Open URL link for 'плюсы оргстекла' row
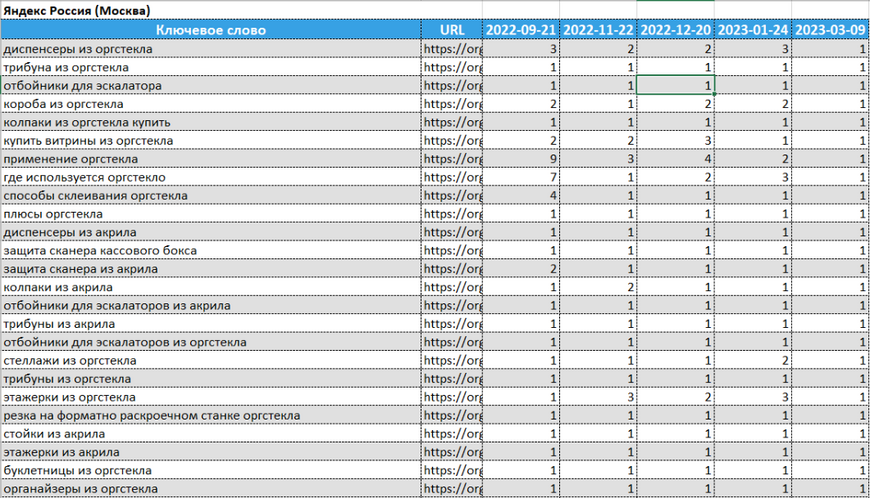 click(x=452, y=214)
